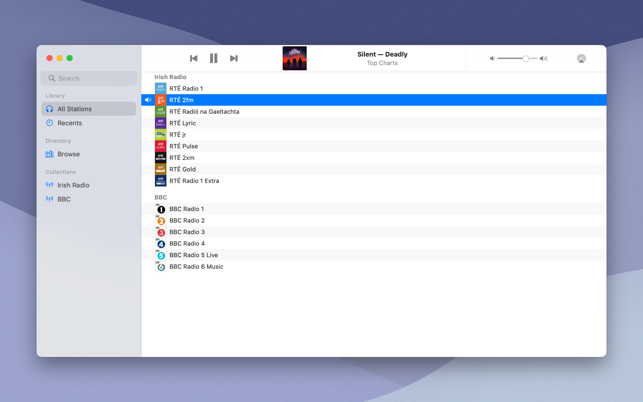
Task: Click the BBC section header in list
Action: coord(161,197)
